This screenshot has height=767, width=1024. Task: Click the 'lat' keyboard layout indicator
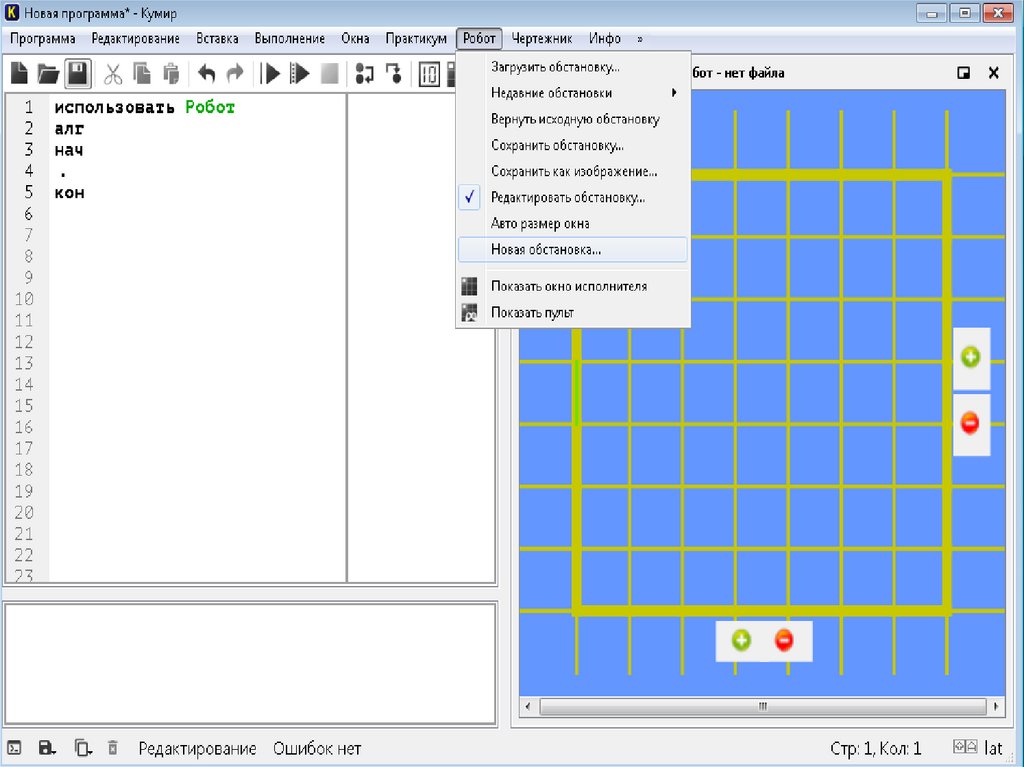[x=993, y=748]
